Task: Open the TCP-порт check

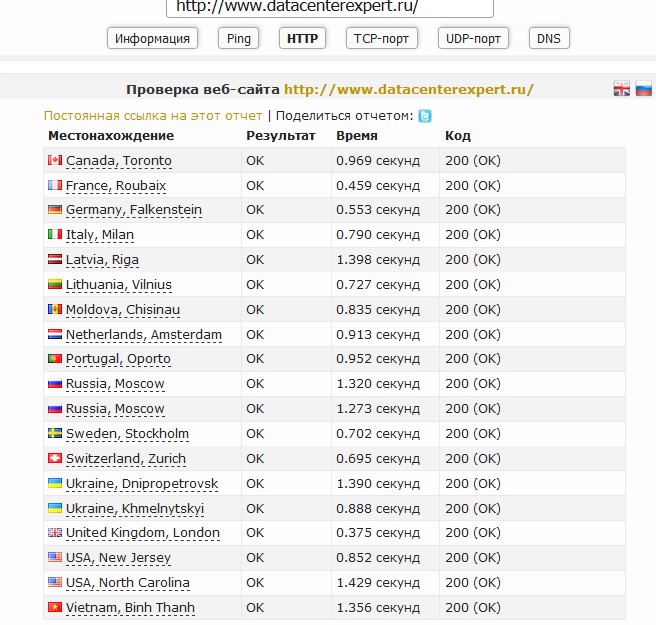Action: click(382, 38)
